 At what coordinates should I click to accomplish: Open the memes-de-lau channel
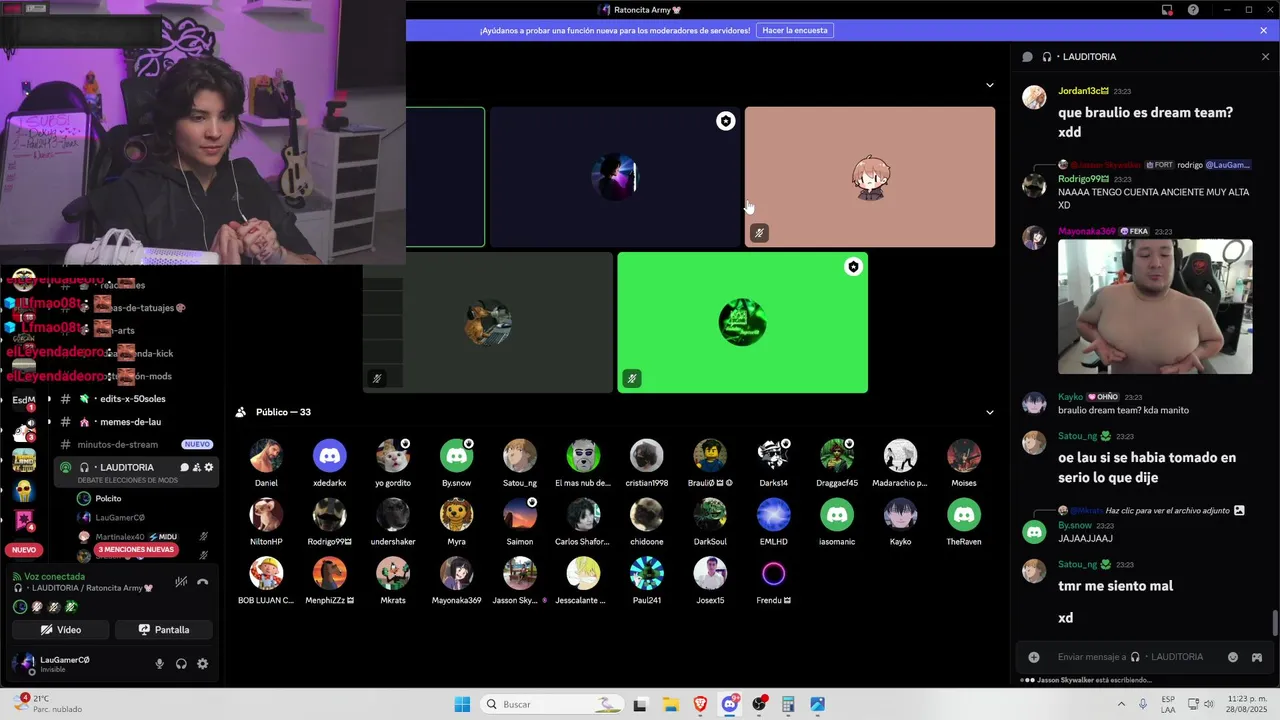pyautogui.click(x=130, y=422)
